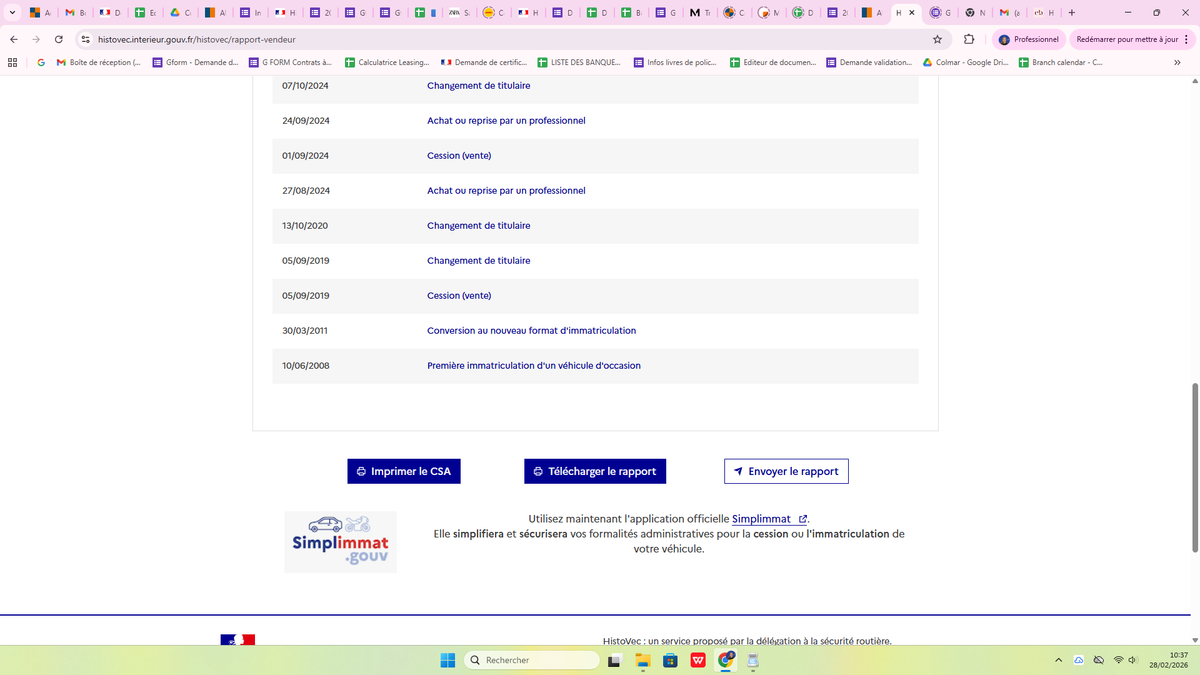Open the Professionnel profile button
Viewport: 1200px width, 675px height.
[1028, 39]
